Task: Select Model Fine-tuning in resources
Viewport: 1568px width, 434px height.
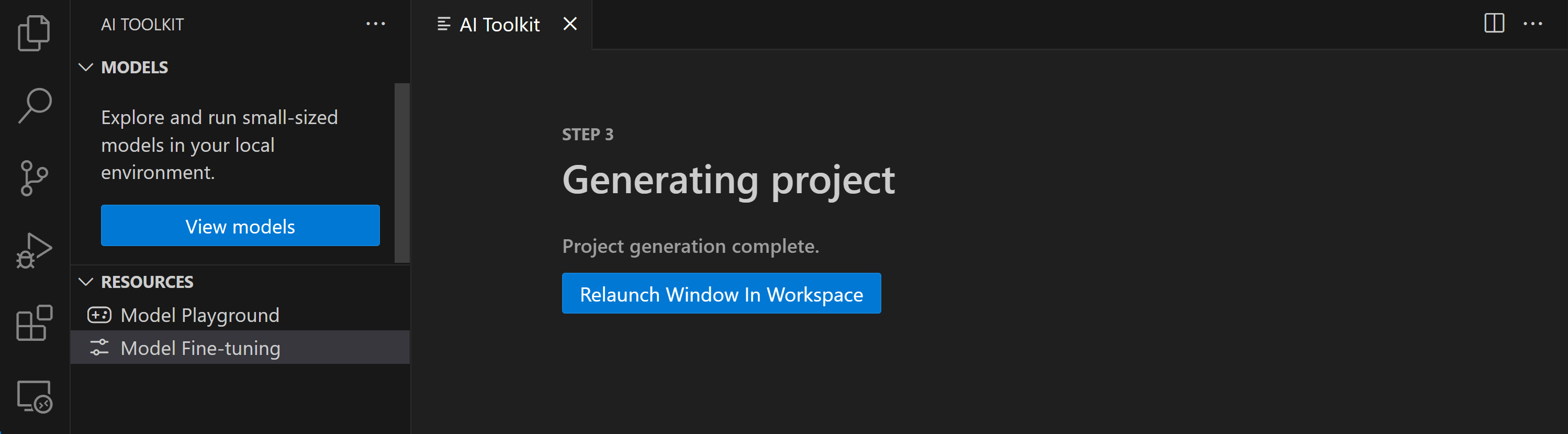Action: (200, 348)
